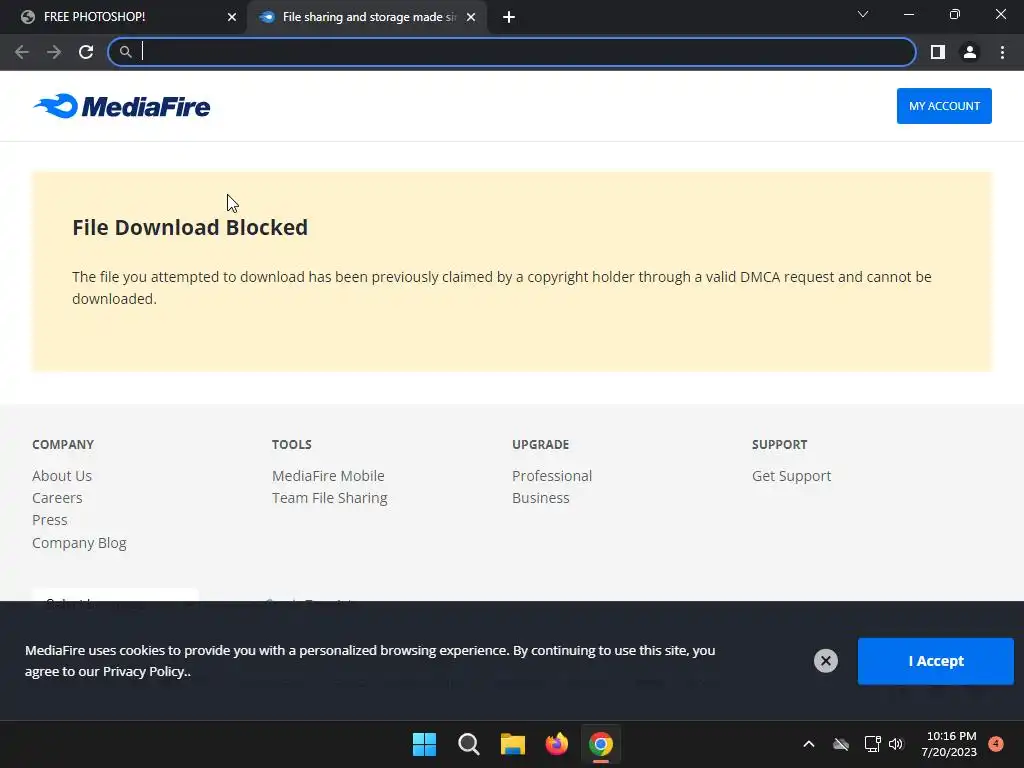Open Professional upgrade link
The height and width of the screenshot is (768, 1024).
[552, 476]
